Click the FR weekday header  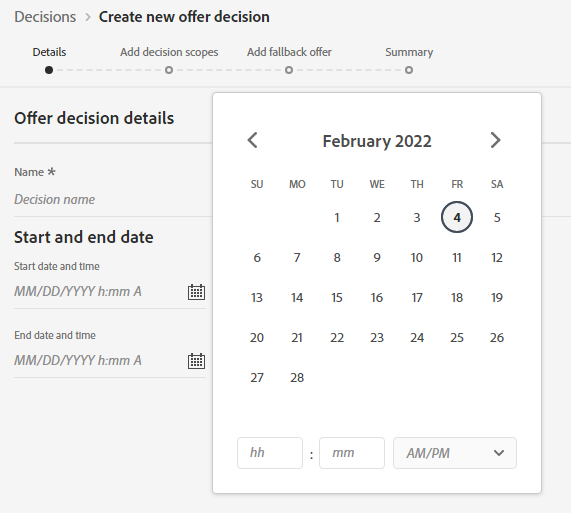pyautogui.click(x=457, y=184)
